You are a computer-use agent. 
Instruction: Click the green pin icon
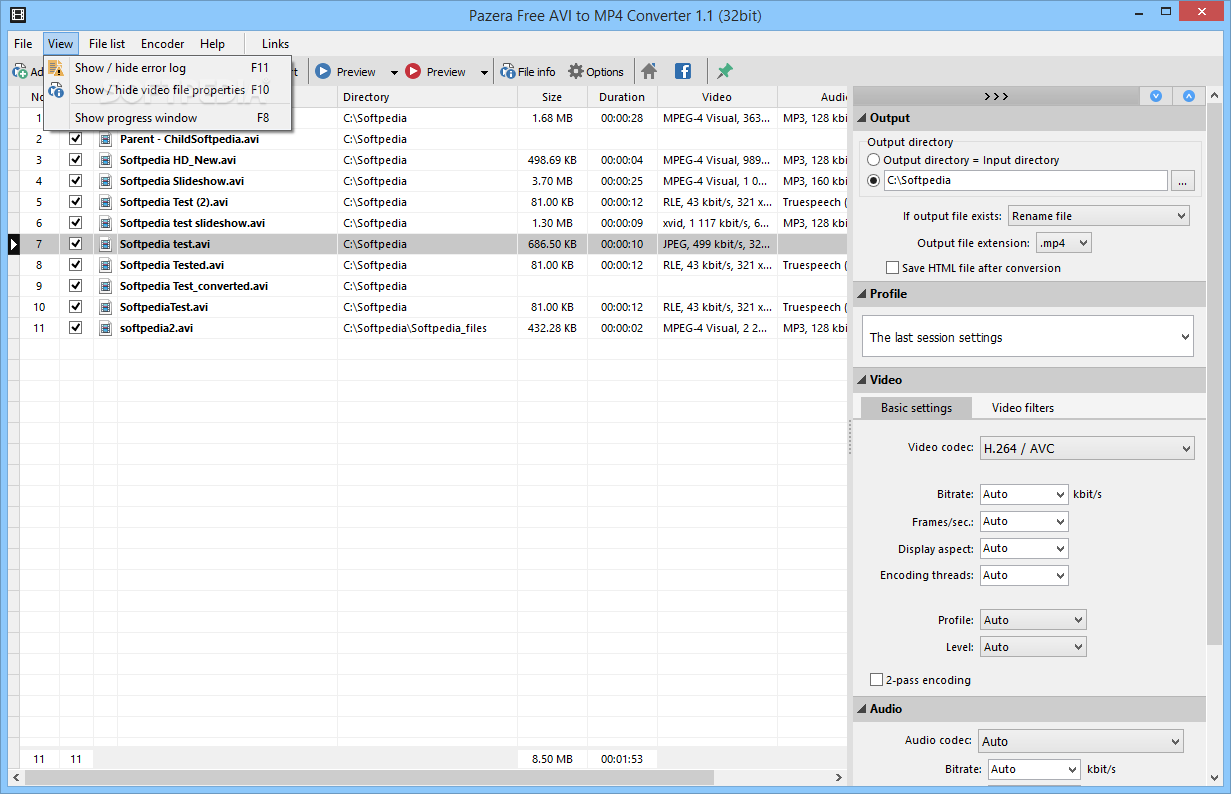[725, 71]
